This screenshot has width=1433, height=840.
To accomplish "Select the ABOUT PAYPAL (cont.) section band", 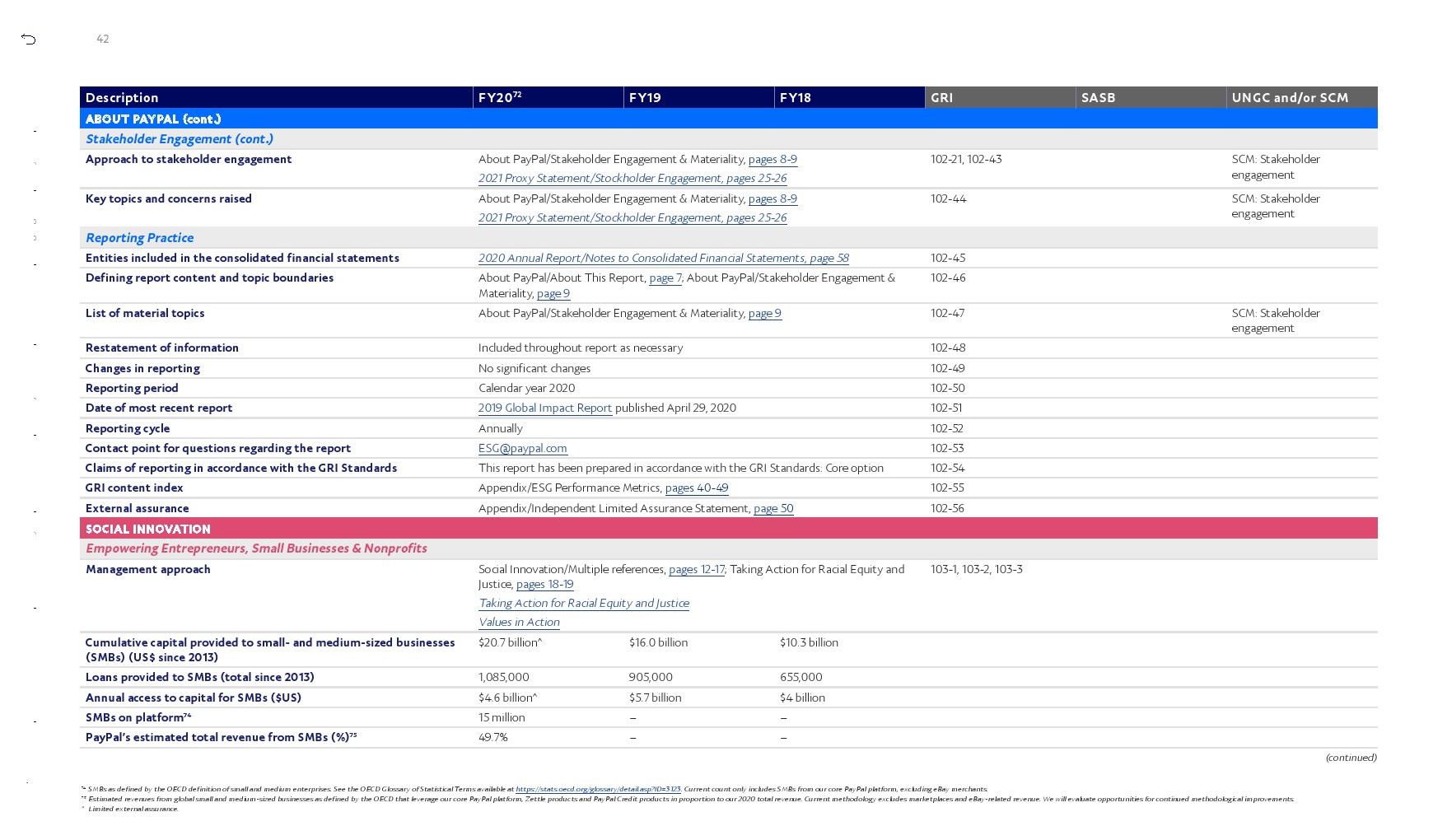I will [729, 119].
